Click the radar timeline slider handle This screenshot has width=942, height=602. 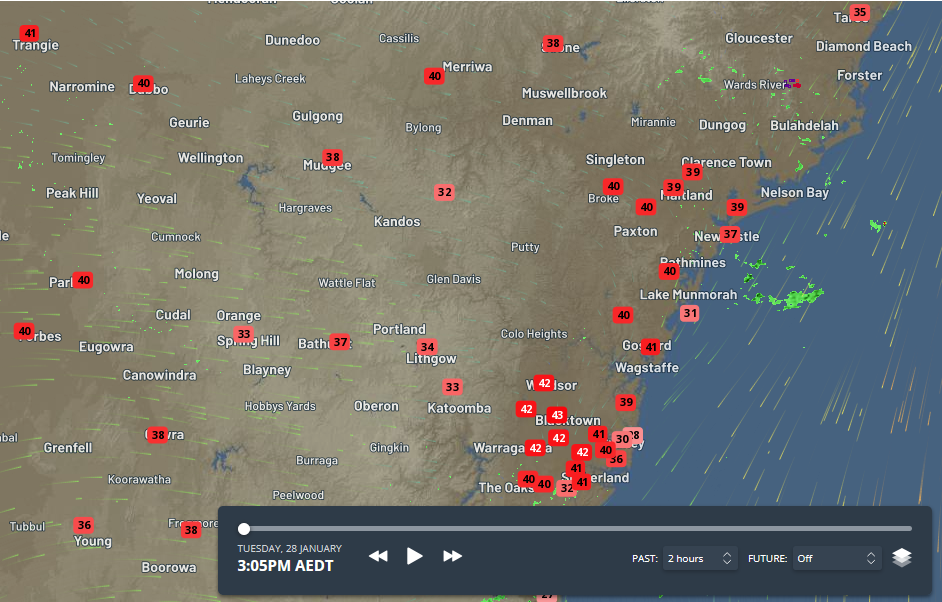pos(244,528)
